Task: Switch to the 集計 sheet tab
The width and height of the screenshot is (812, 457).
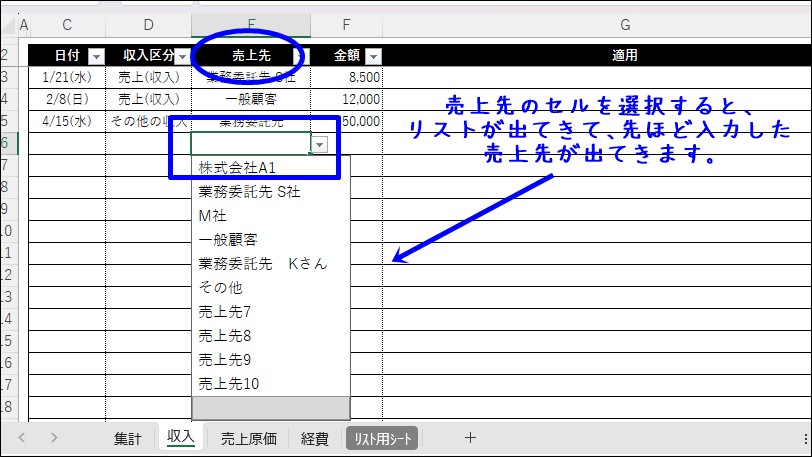Action: [x=127, y=438]
